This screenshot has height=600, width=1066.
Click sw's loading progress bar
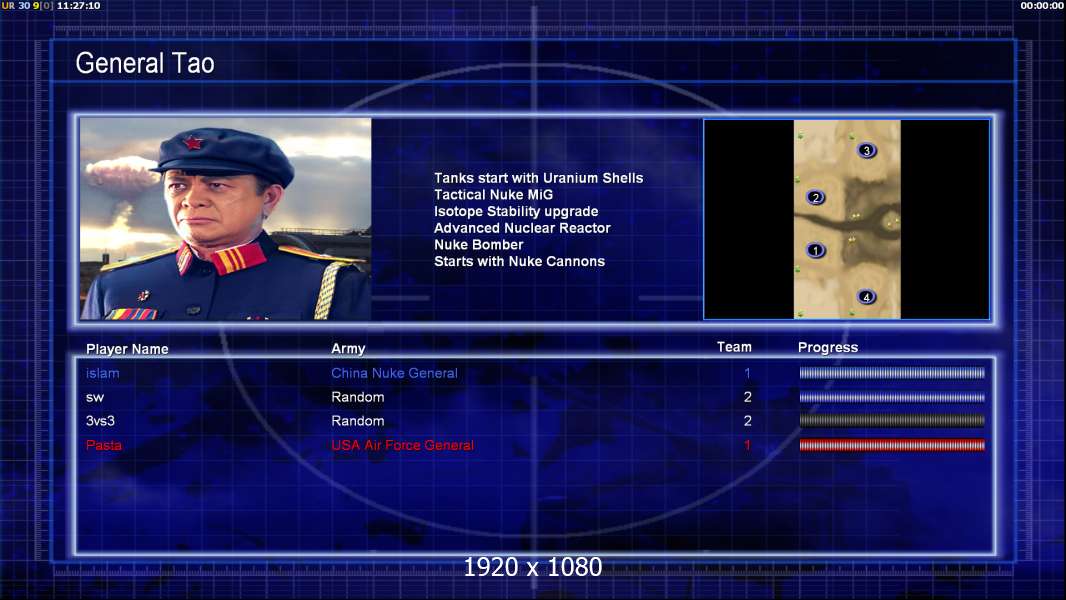(x=892, y=398)
